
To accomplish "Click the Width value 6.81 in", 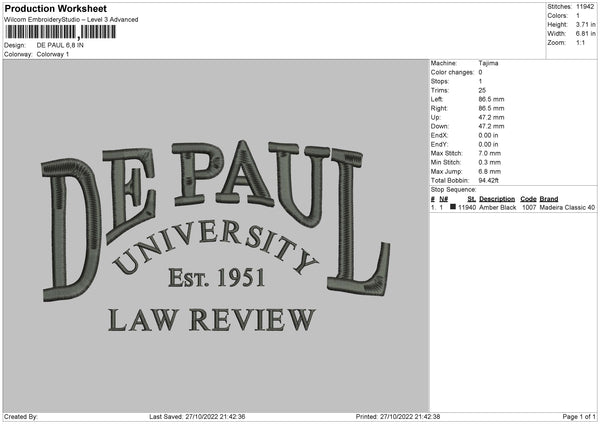I will 585,34.
